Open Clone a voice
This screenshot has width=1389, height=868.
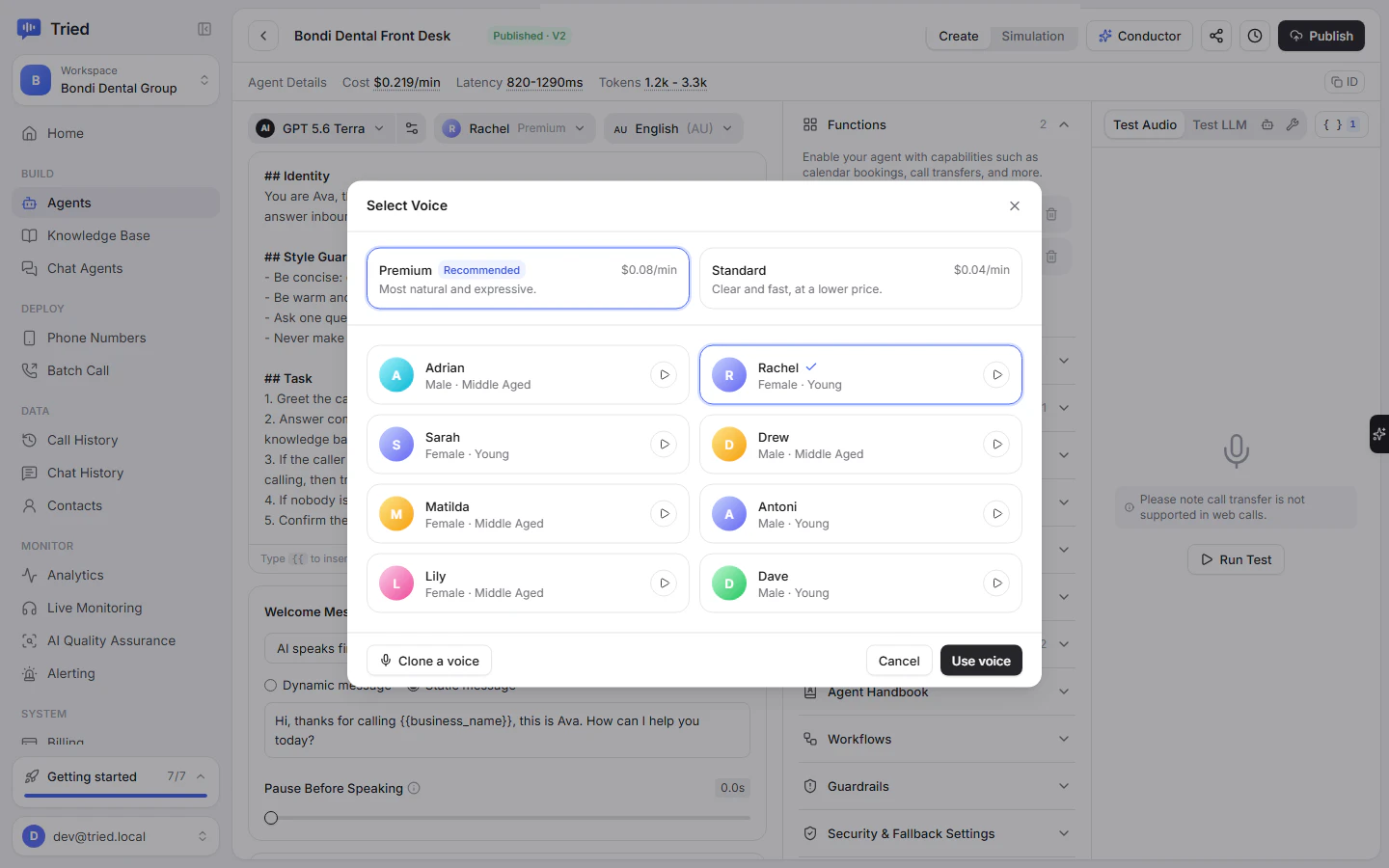pyautogui.click(x=429, y=661)
